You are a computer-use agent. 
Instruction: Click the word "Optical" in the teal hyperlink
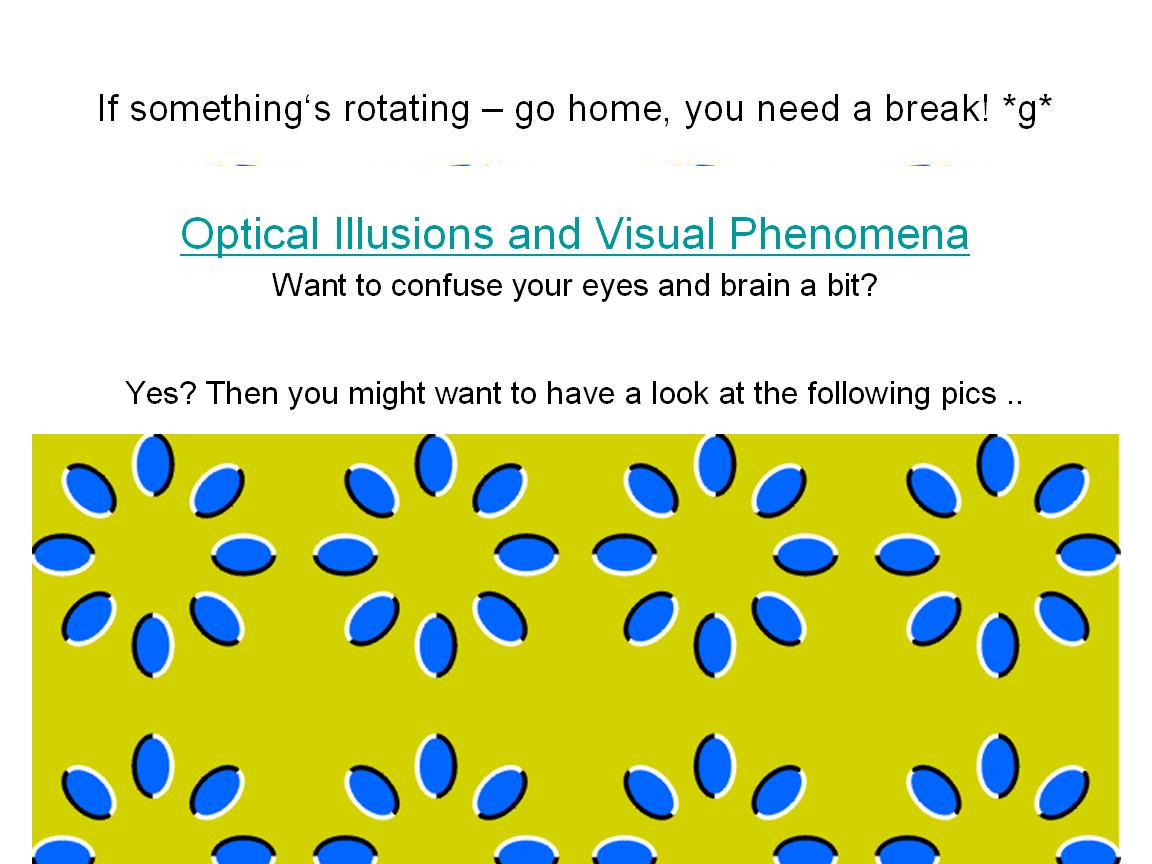(236, 234)
